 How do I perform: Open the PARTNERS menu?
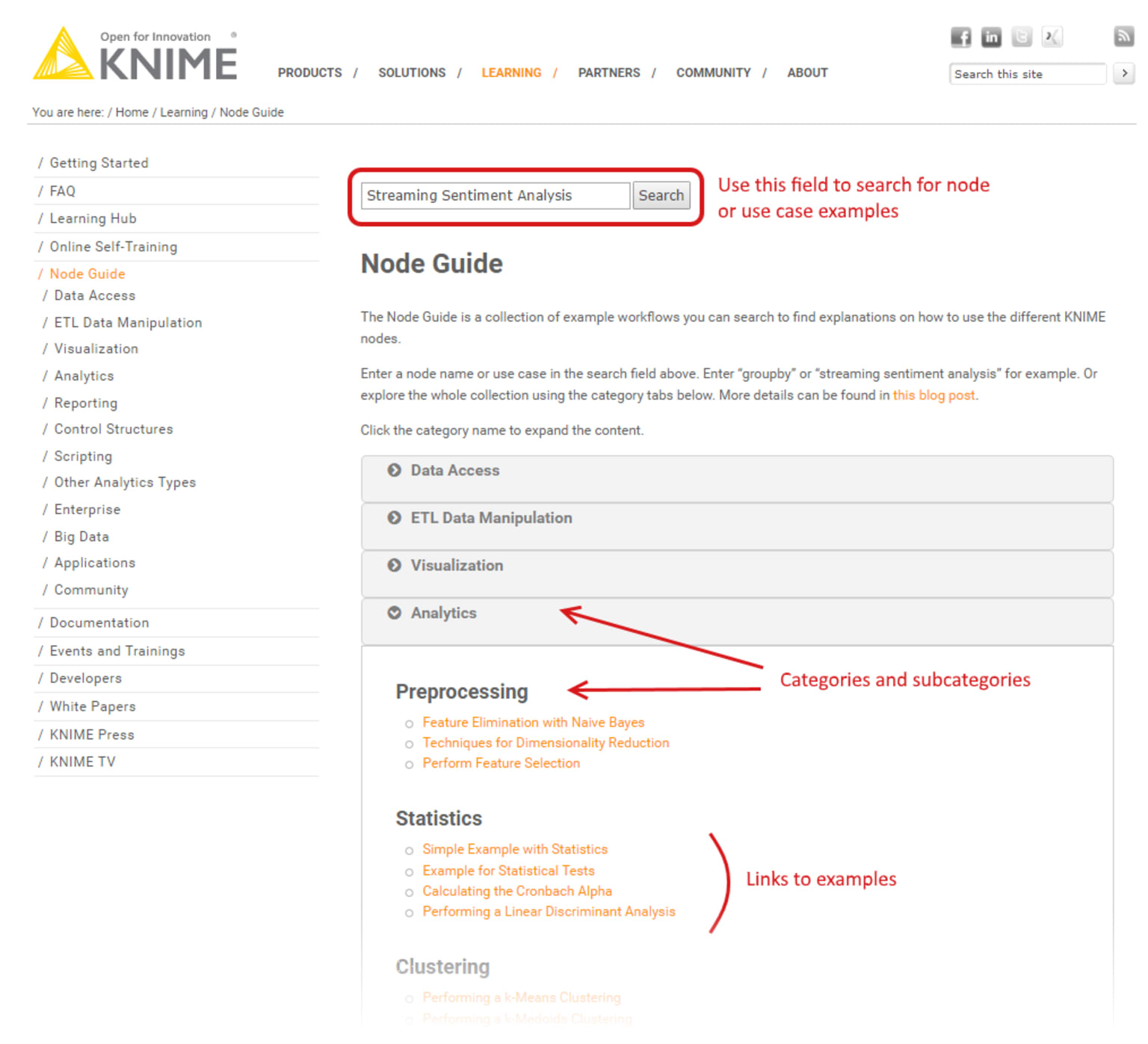[609, 72]
